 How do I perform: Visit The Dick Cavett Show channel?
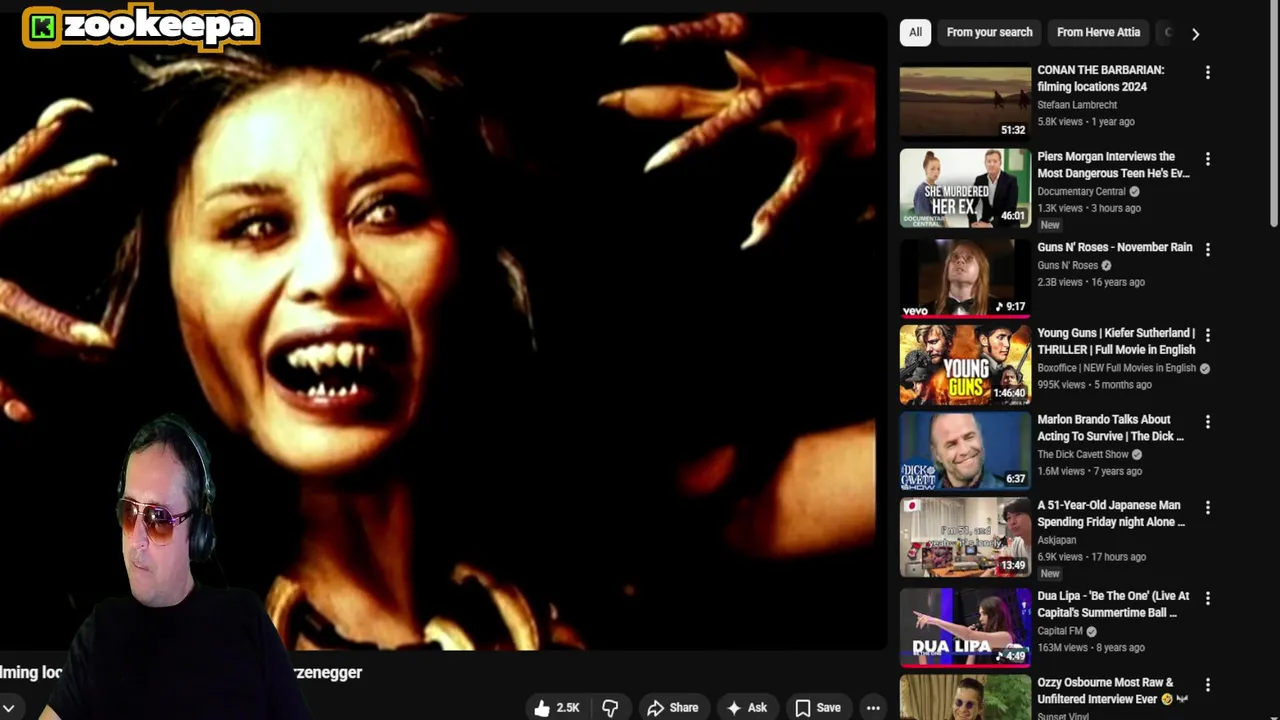[x=1084, y=455]
